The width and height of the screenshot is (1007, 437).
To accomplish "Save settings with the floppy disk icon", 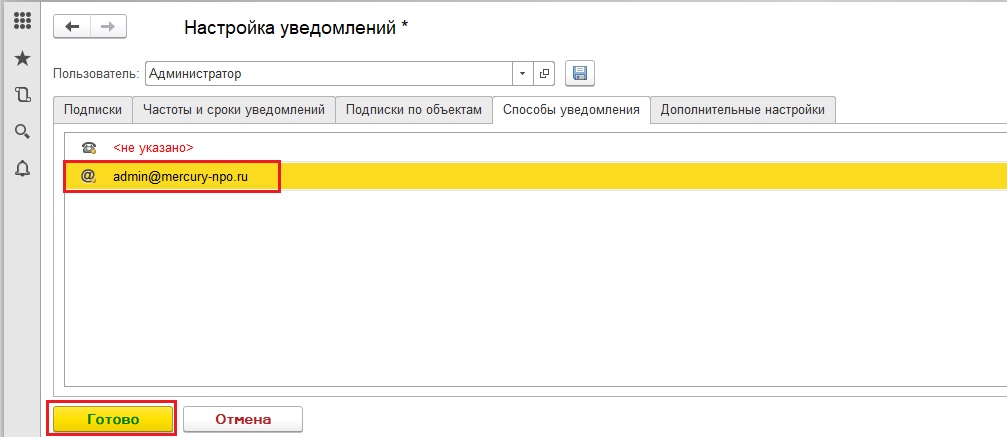I will (580, 74).
